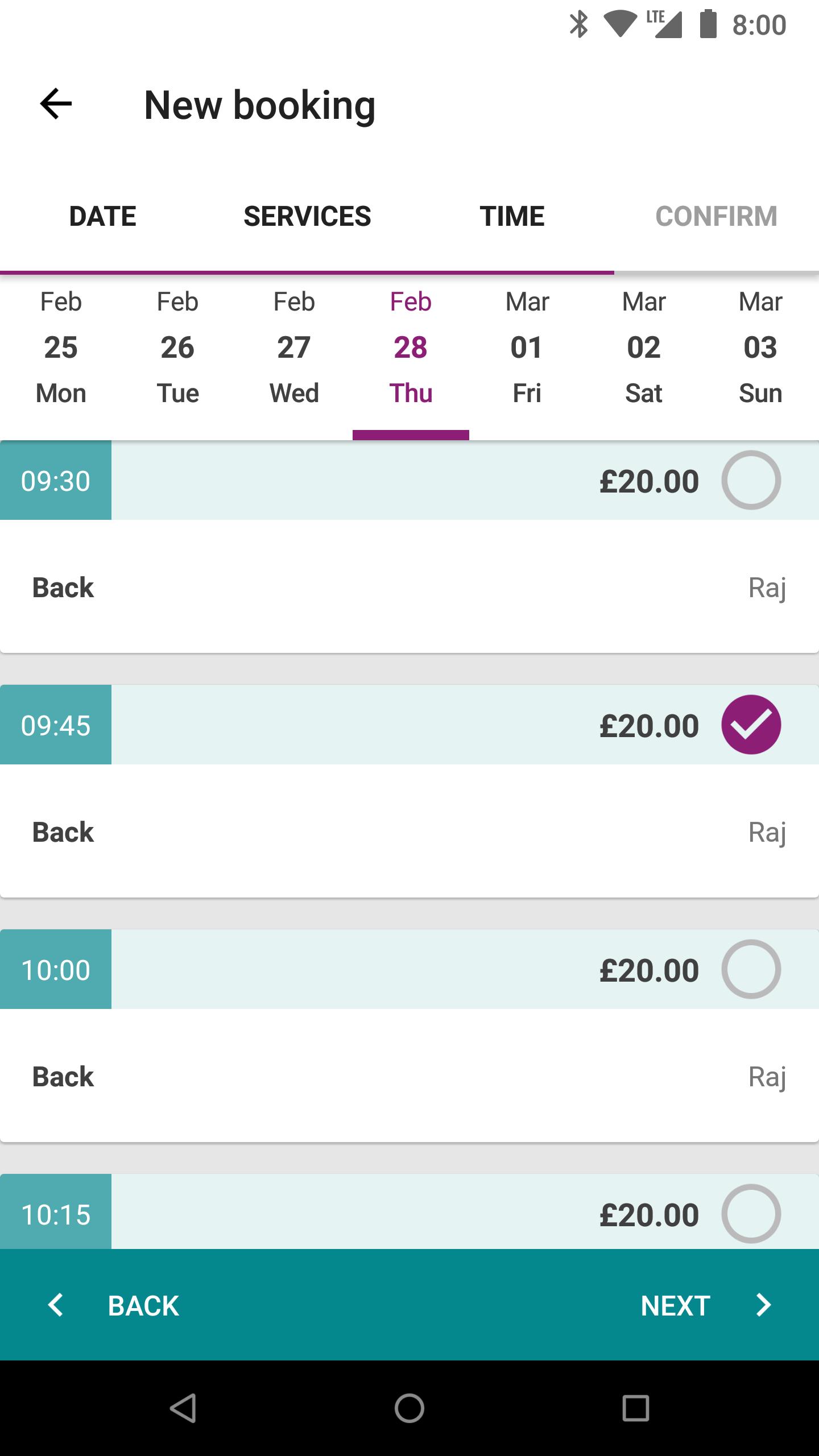Pick Mon Feb 25 in date strip
819x1456 pixels.
(61, 348)
